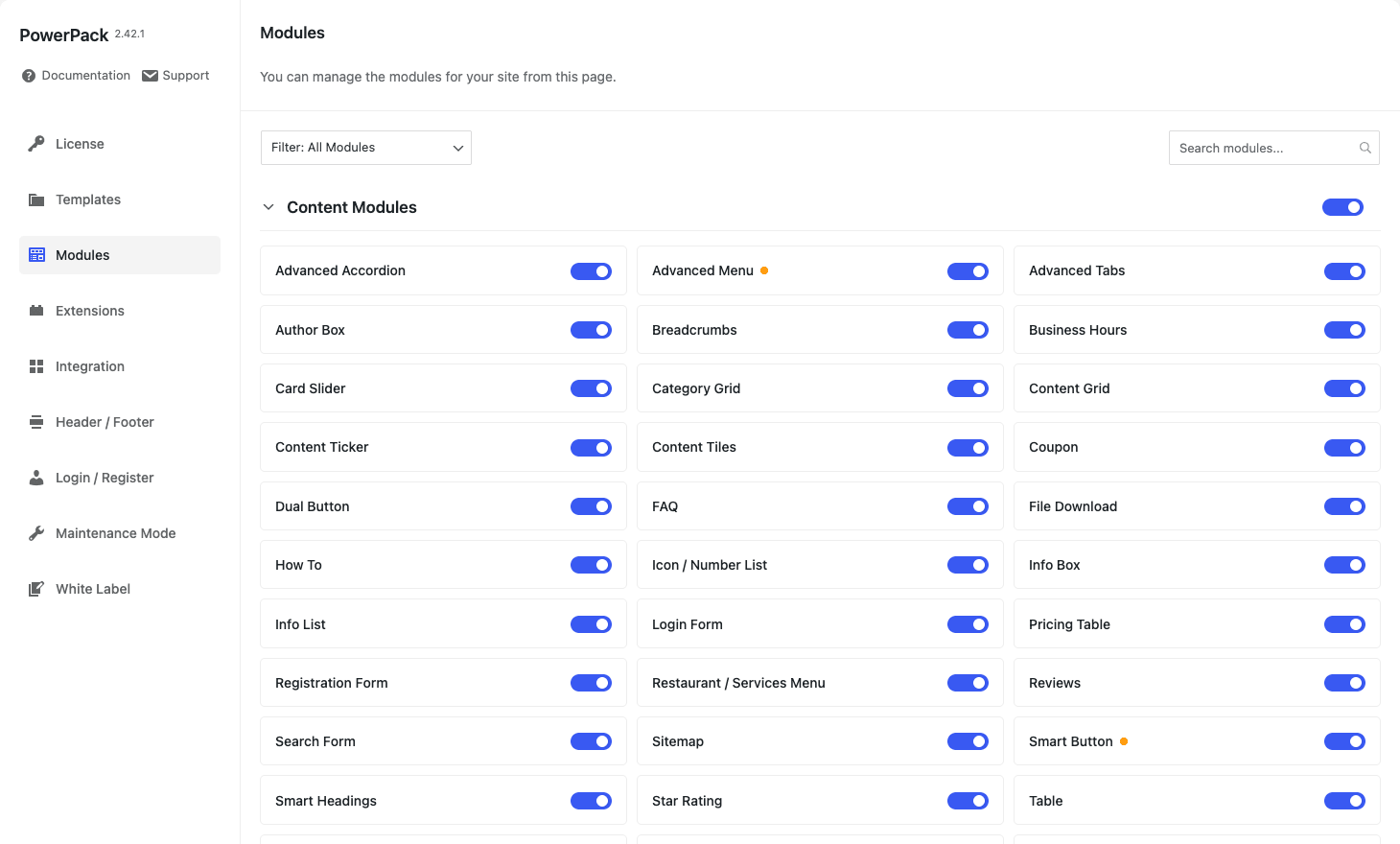1400x844 pixels.
Task: Disable the Info Box module
Action: coord(1344,565)
